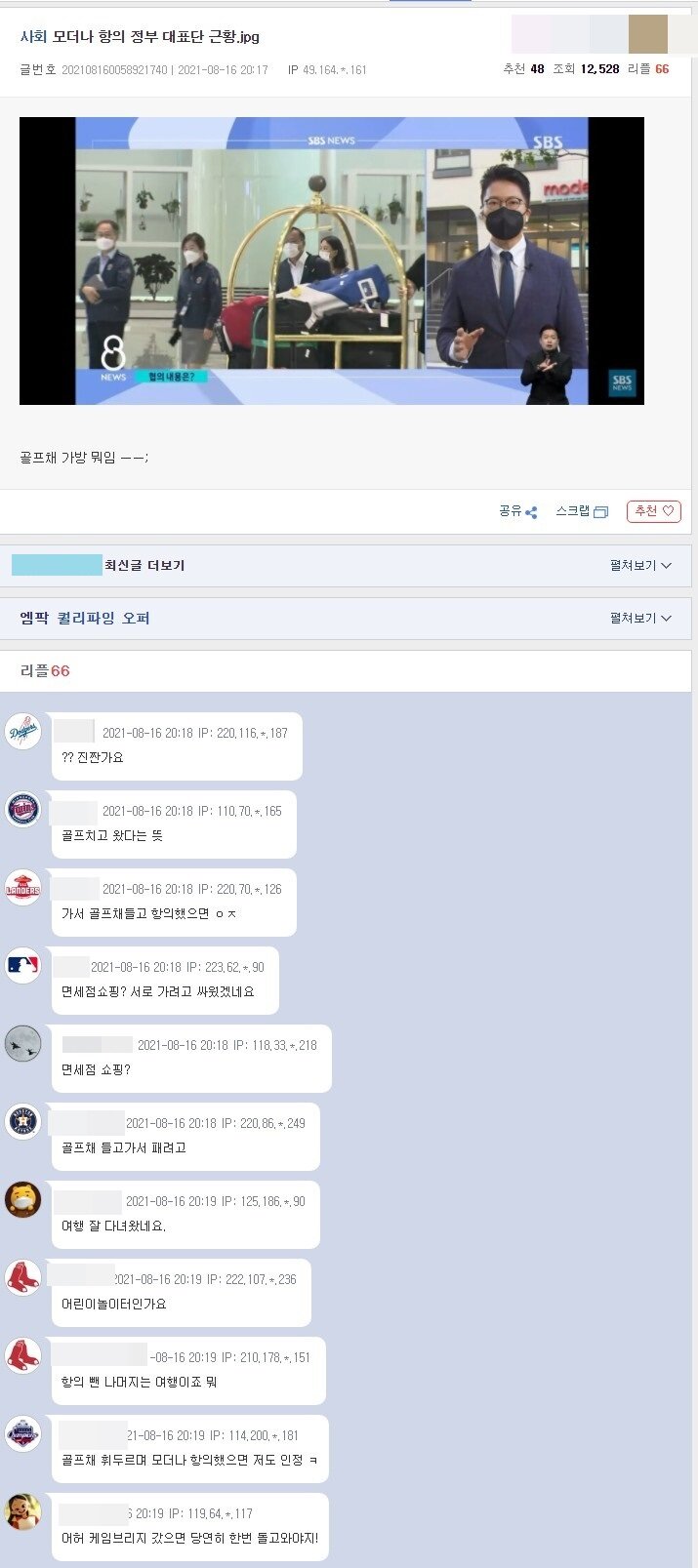Screen dimensions: 698x1568
Task: Click the first Red Sox avatar icon
Action: coord(22,1277)
